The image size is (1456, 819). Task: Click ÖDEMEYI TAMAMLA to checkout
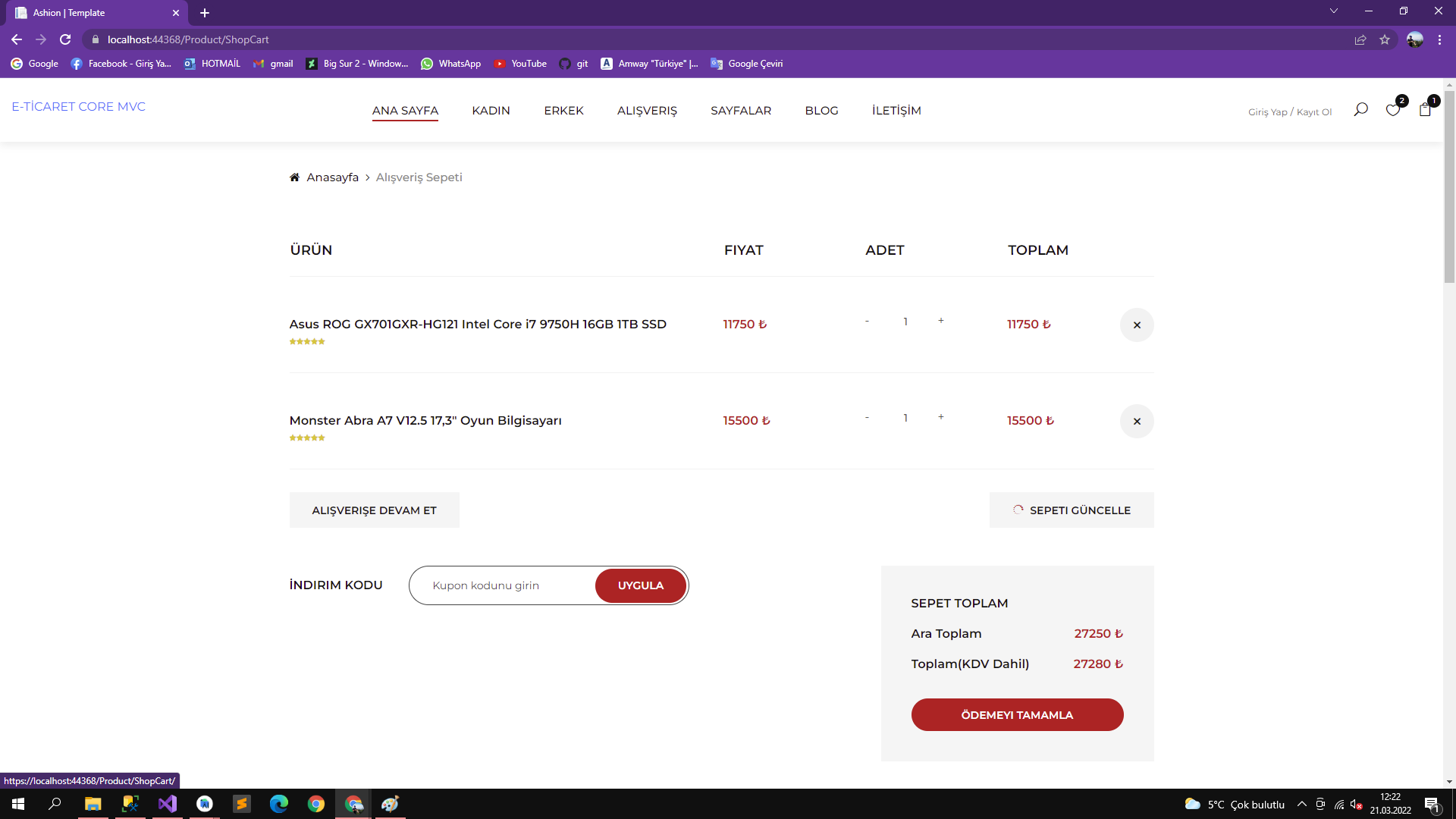click(1017, 715)
